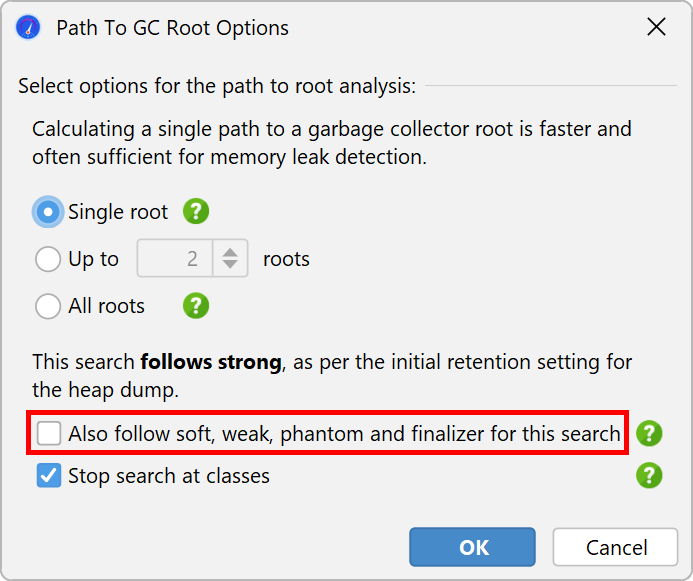Open help icon for Stop search at classes
Screen dimensions: 693x581
pos(649,475)
